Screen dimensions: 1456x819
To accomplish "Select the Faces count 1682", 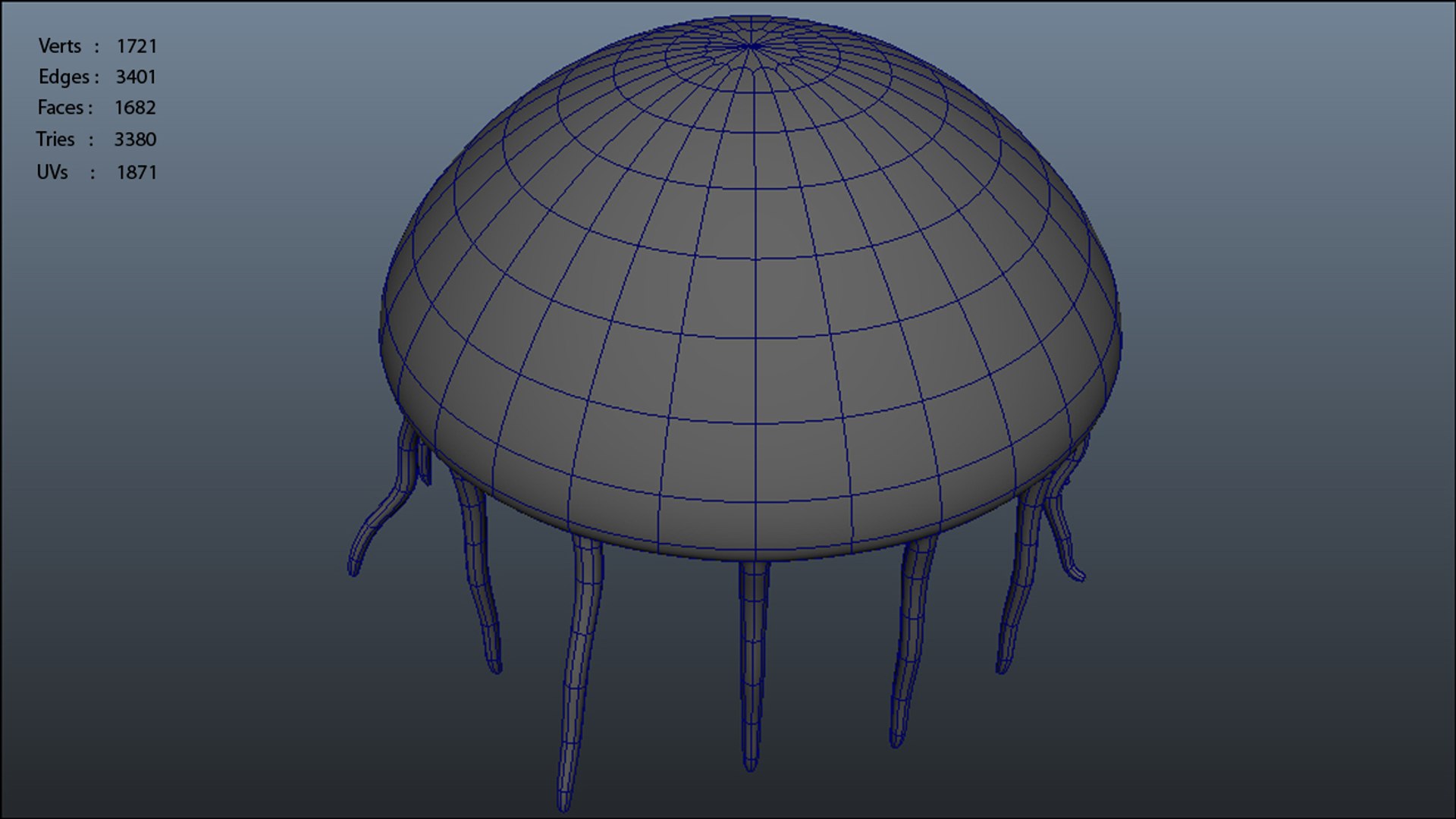I will 135,108.
